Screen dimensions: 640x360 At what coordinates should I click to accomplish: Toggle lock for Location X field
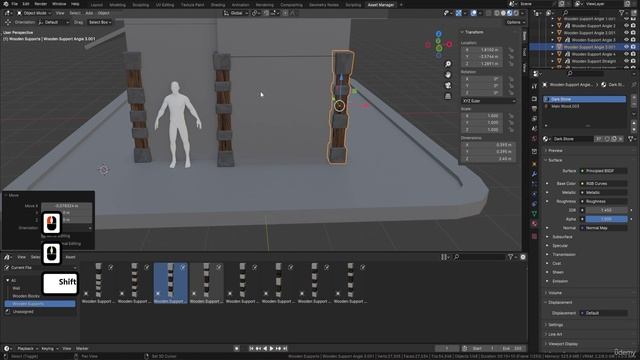[511, 50]
